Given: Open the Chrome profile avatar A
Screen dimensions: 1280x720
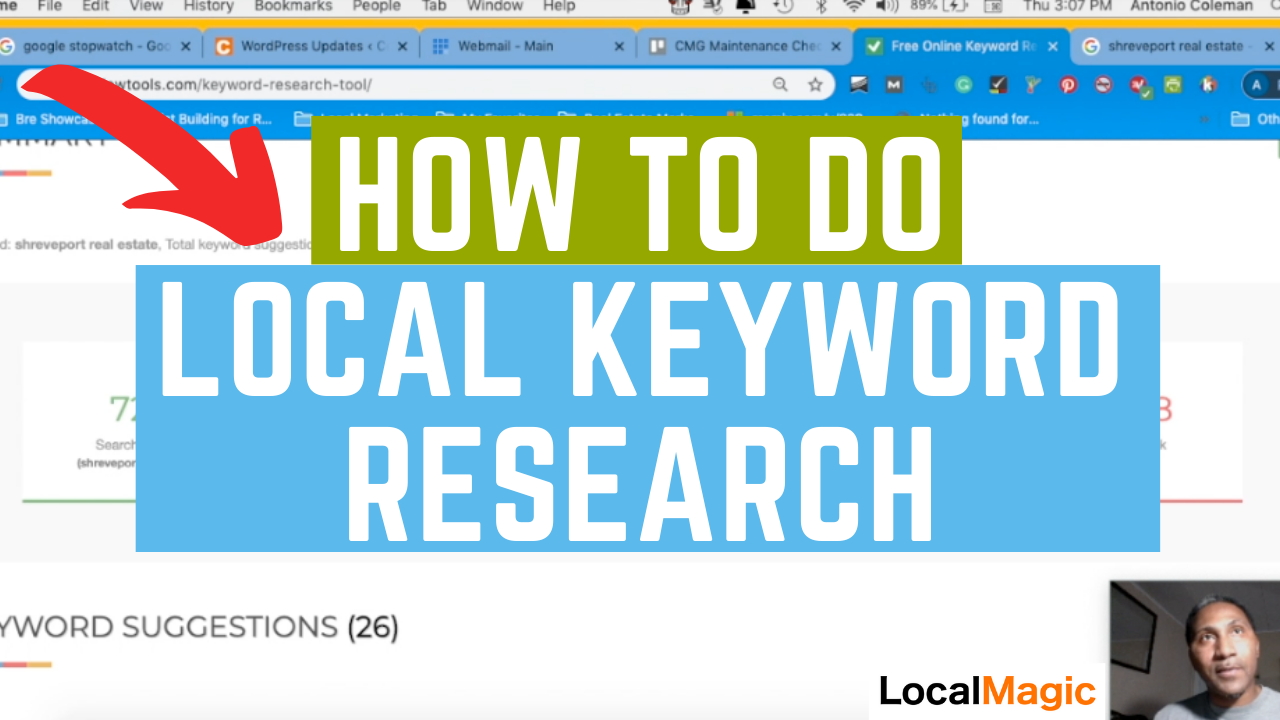Looking at the screenshot, I should tap(1258, 85).
